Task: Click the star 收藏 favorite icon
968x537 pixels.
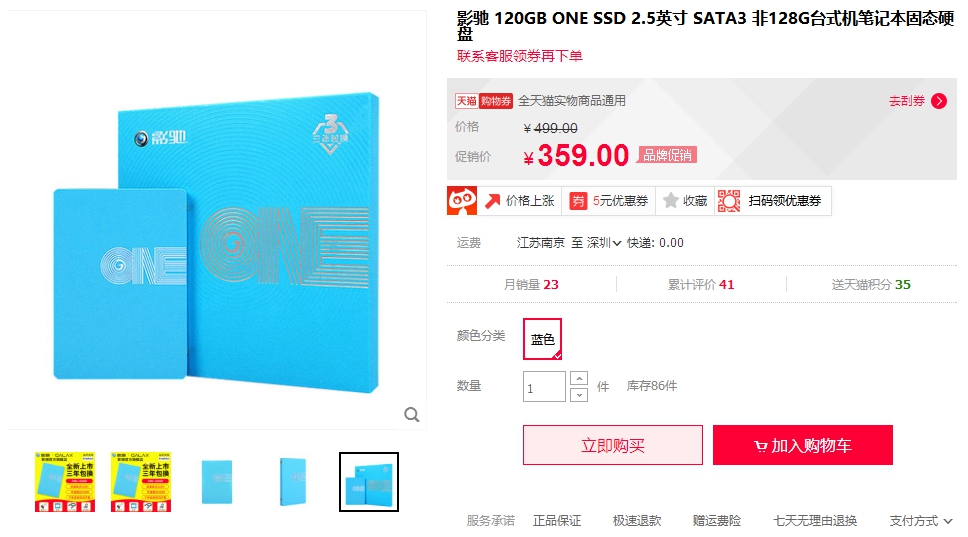Action: (x=670, y=201)
